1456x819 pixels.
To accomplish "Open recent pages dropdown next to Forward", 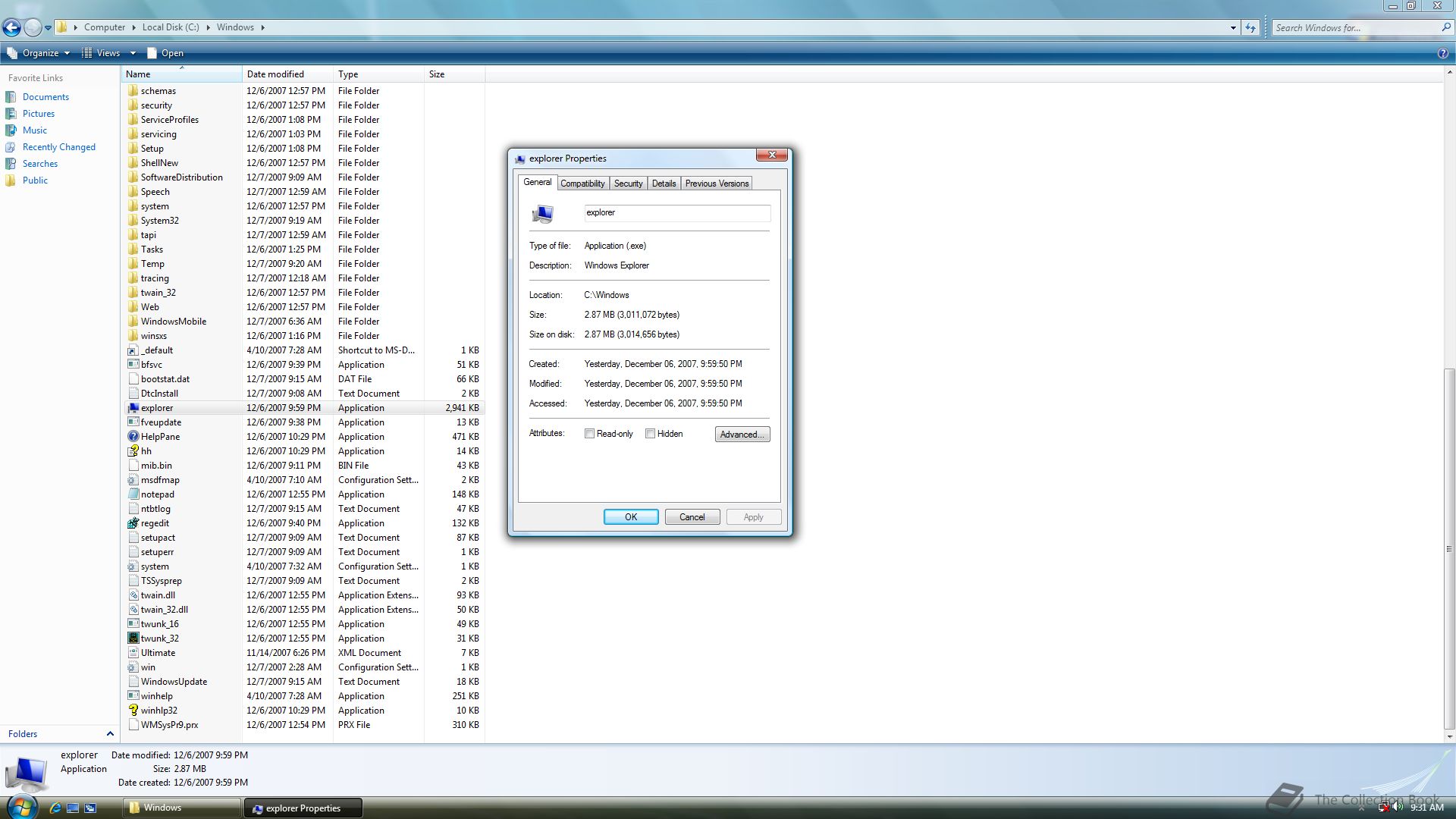I will pyautogui.click(x=48, y=28).
